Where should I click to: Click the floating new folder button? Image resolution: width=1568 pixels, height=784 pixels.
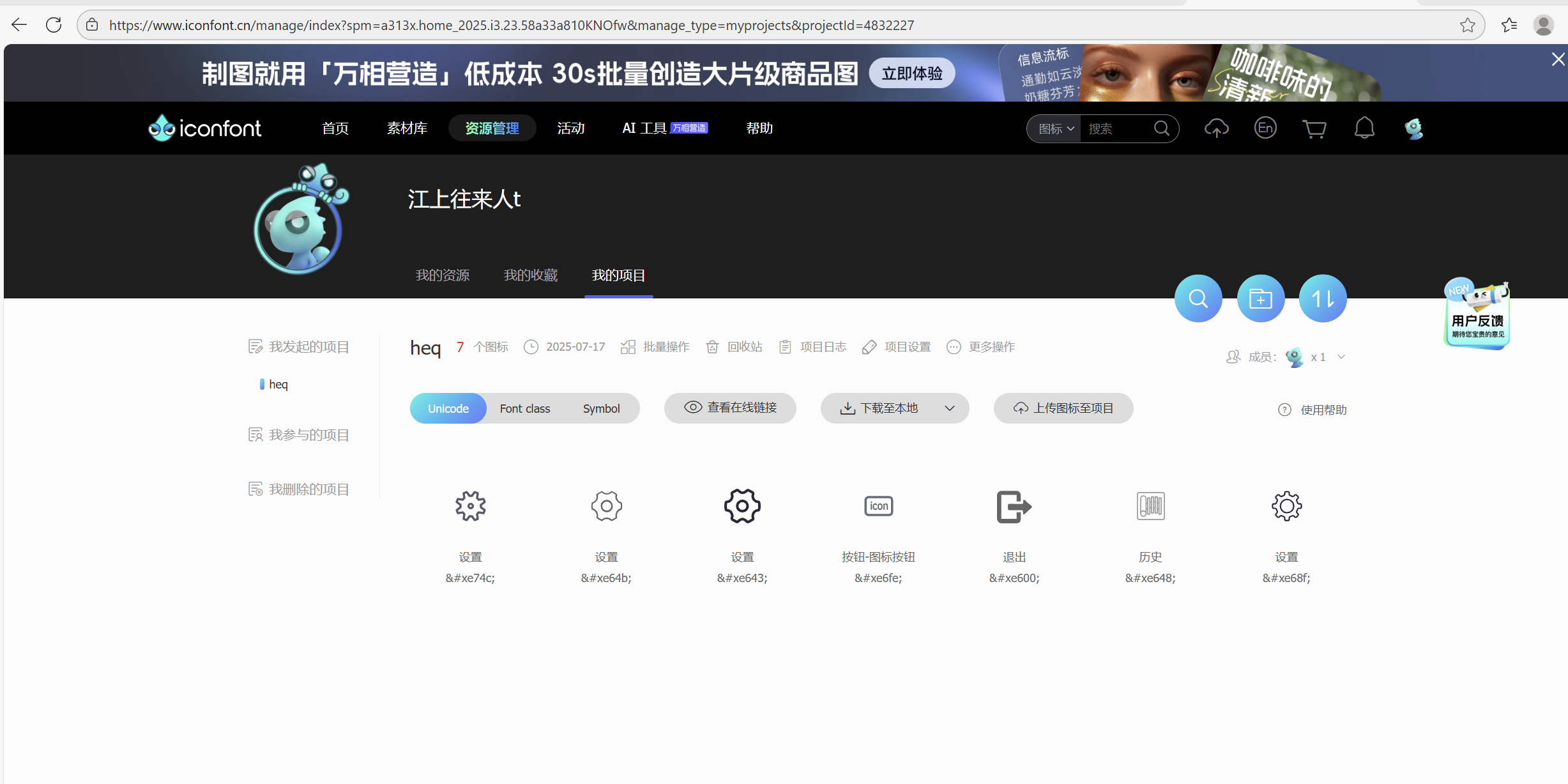coord(1260,298)
